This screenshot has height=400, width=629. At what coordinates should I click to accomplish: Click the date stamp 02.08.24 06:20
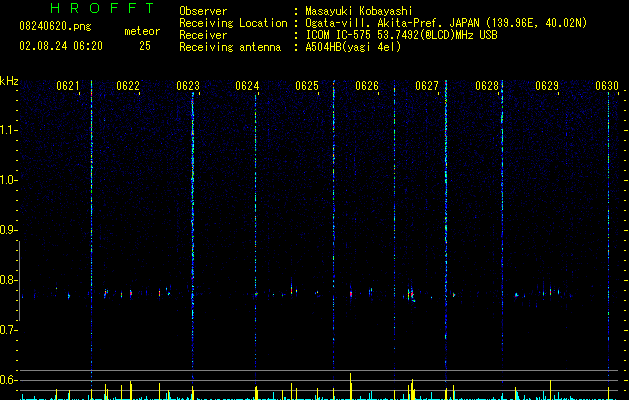point(61,46)
